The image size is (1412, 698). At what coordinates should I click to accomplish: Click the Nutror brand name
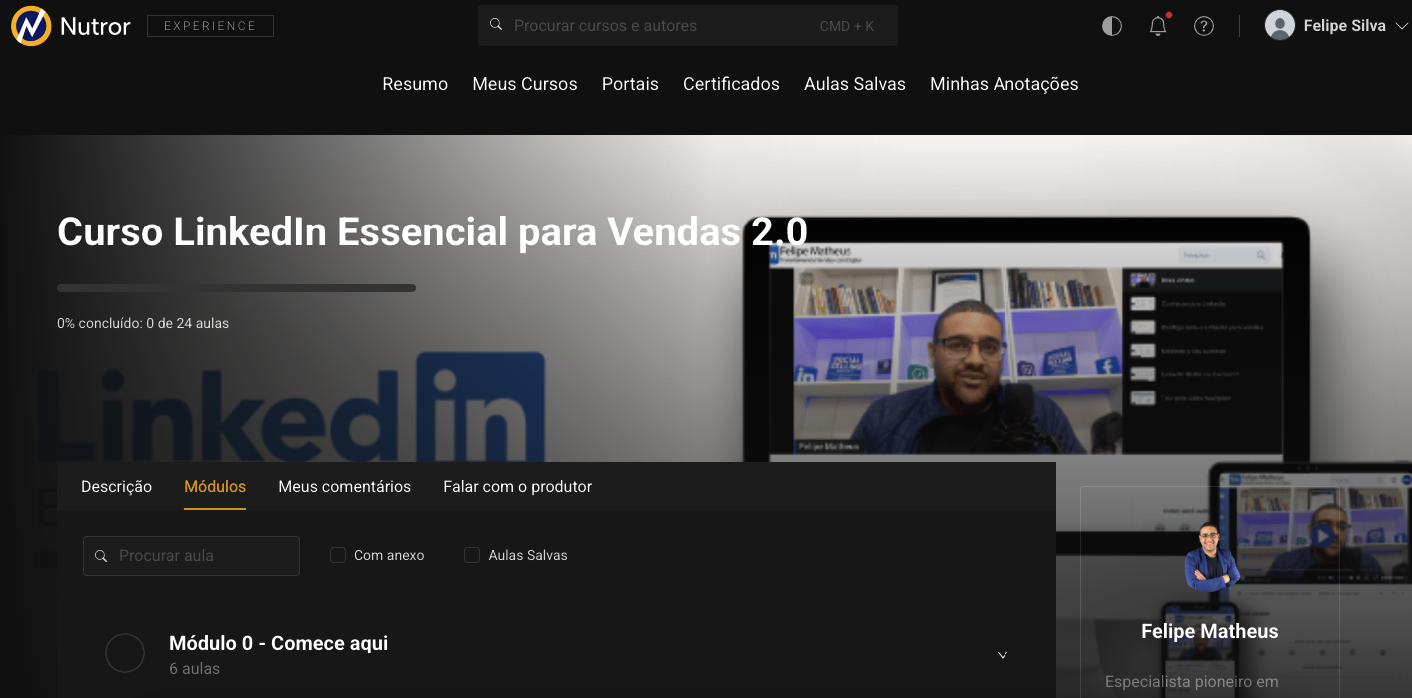tap(95, 27)
